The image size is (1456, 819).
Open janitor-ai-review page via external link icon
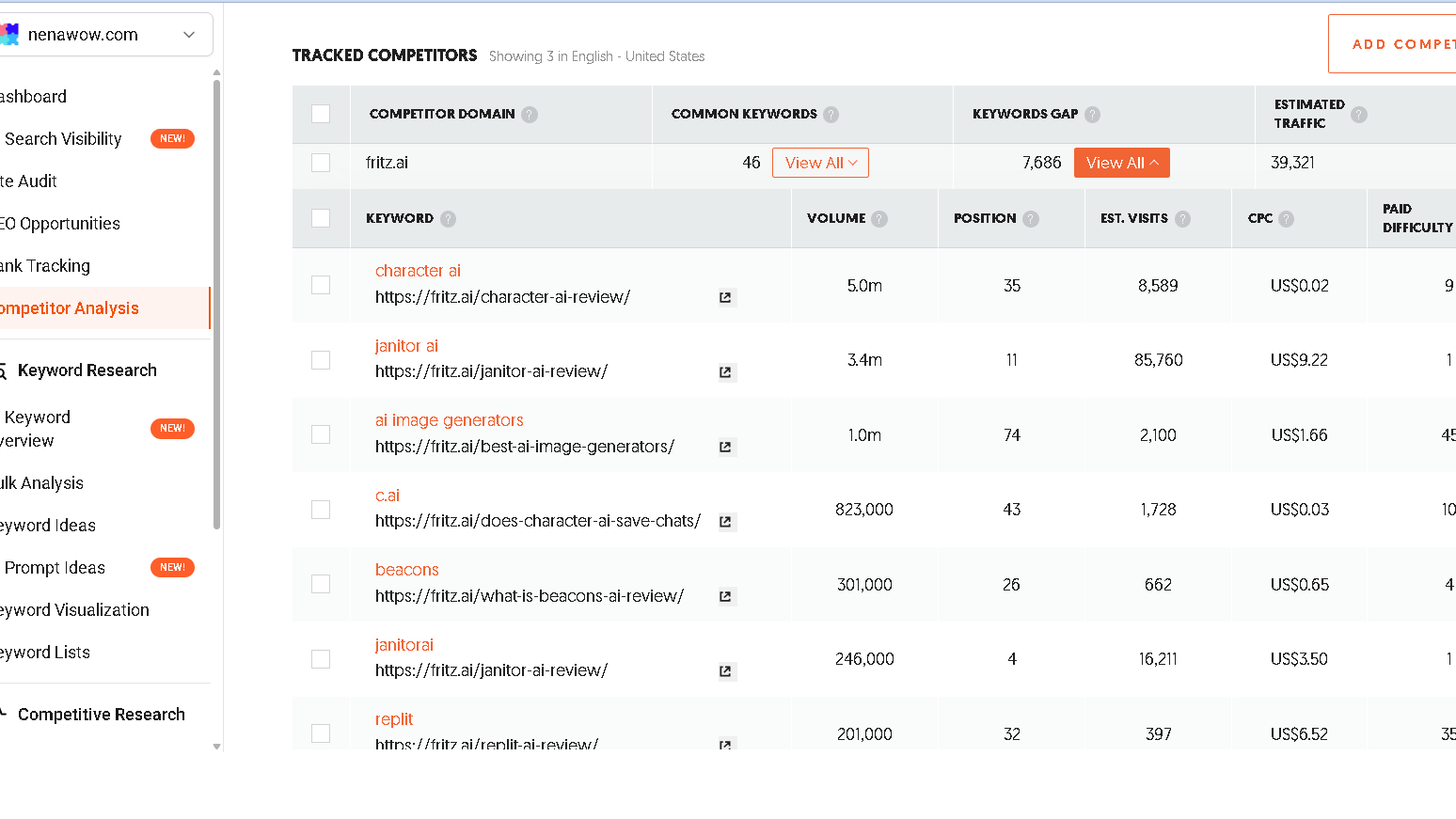(725, 372)
